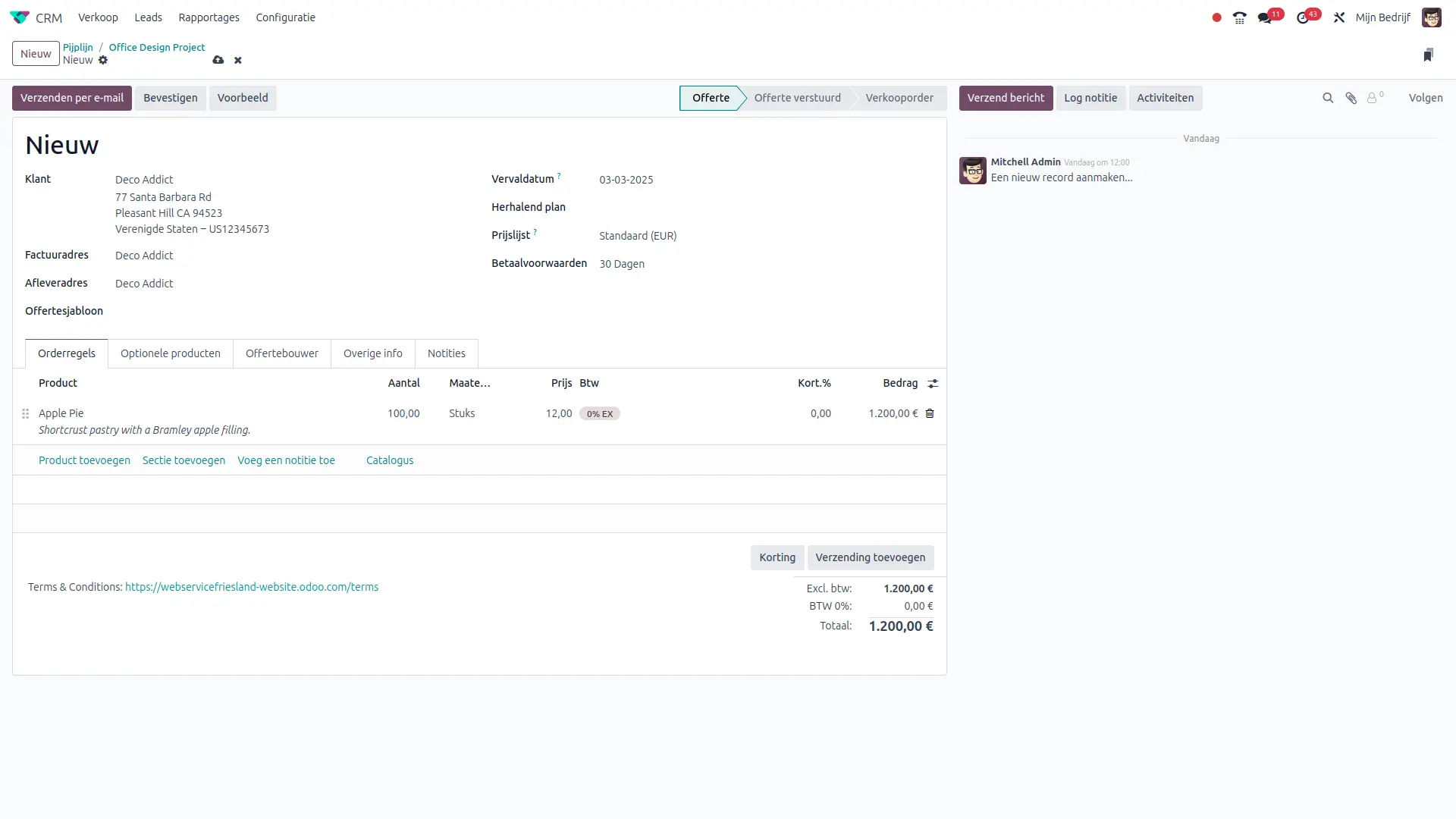Click the Volgen (follow) button top right
The image size is (1456, 819).
pos(1425,97)
